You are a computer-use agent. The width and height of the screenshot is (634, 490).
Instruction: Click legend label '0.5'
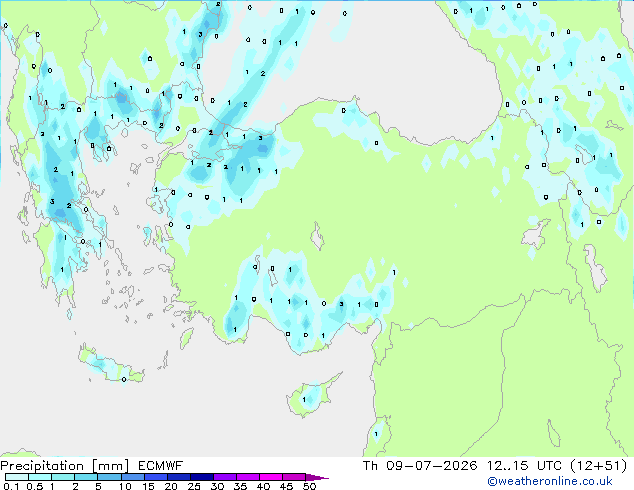[x=35, y=486]
